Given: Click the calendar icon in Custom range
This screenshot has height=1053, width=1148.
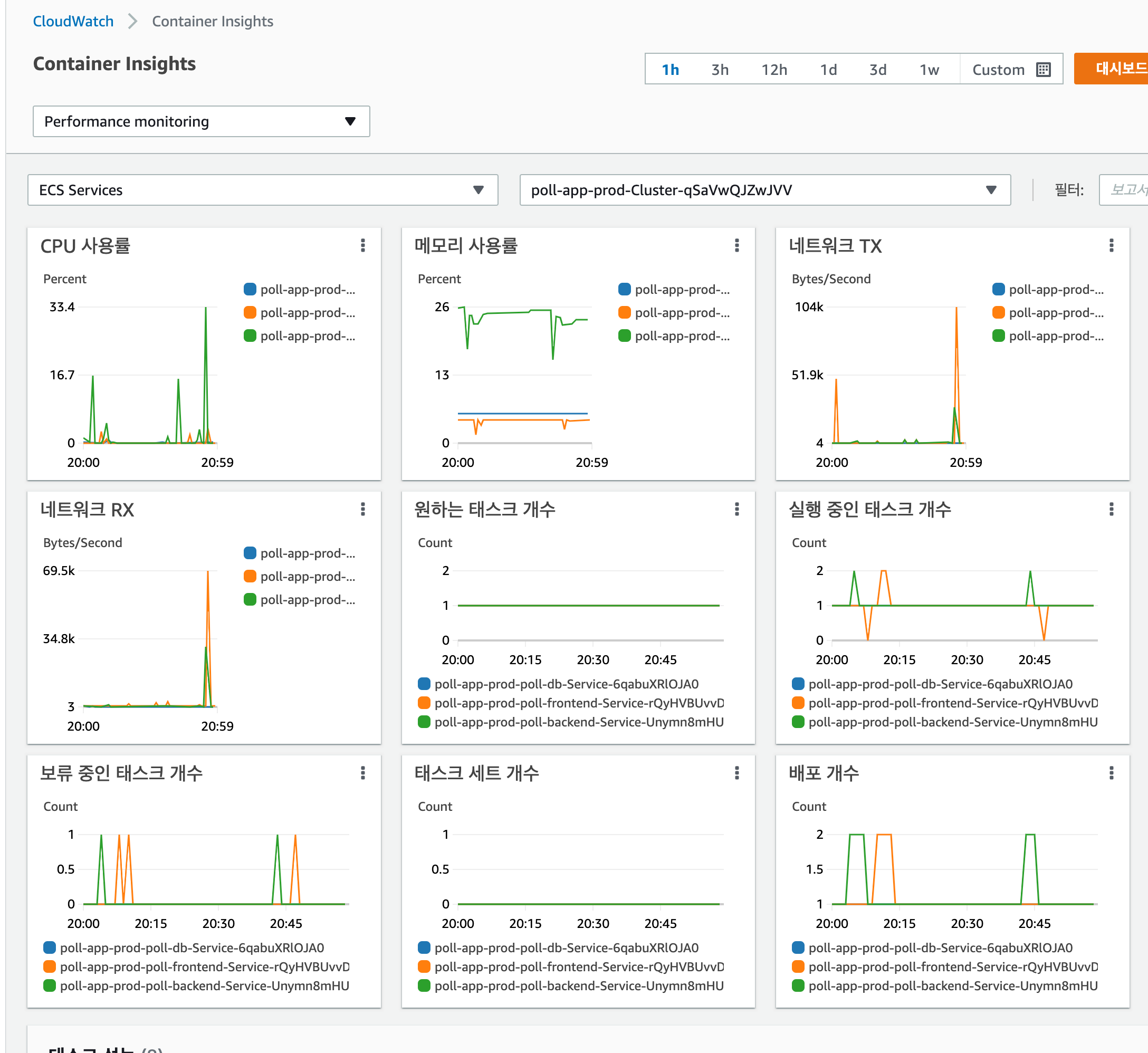Looking at the screenshot, I should tap(1043, 70).
